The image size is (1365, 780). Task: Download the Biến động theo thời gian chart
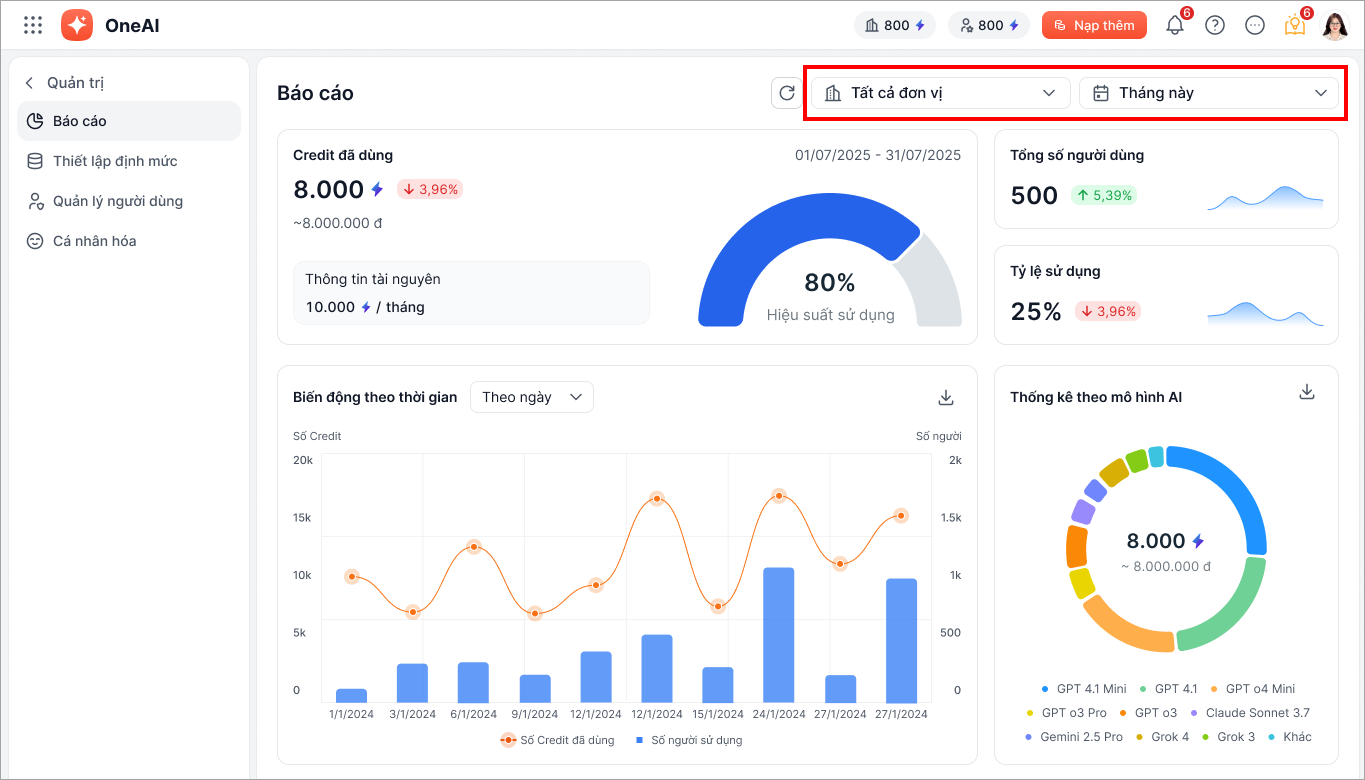[x=946, y=398]
